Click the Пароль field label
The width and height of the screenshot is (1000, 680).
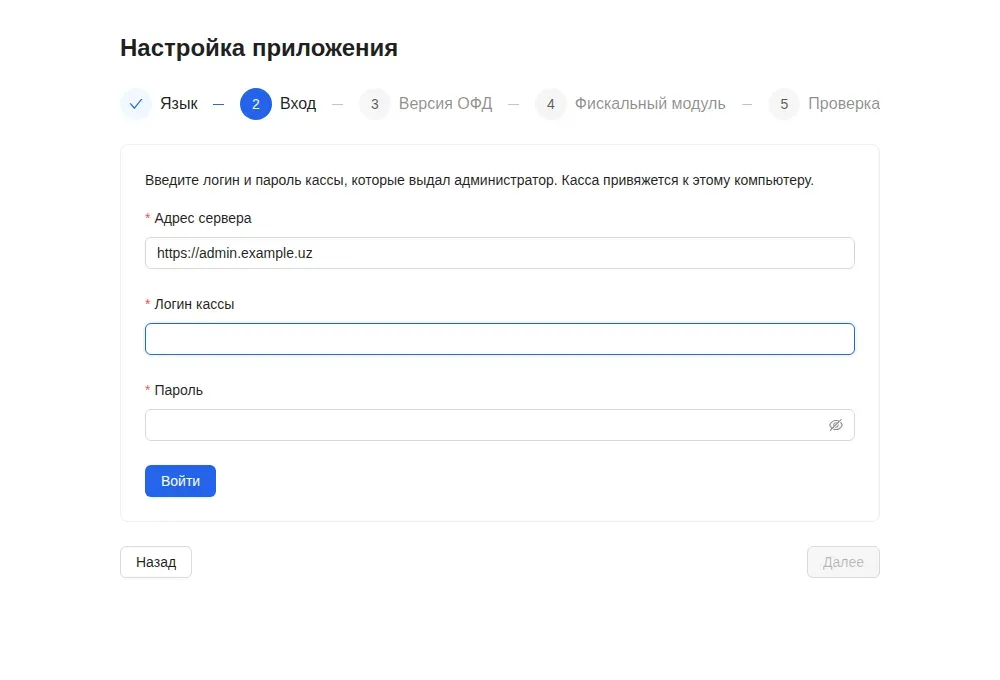click(x=179, y=390)
